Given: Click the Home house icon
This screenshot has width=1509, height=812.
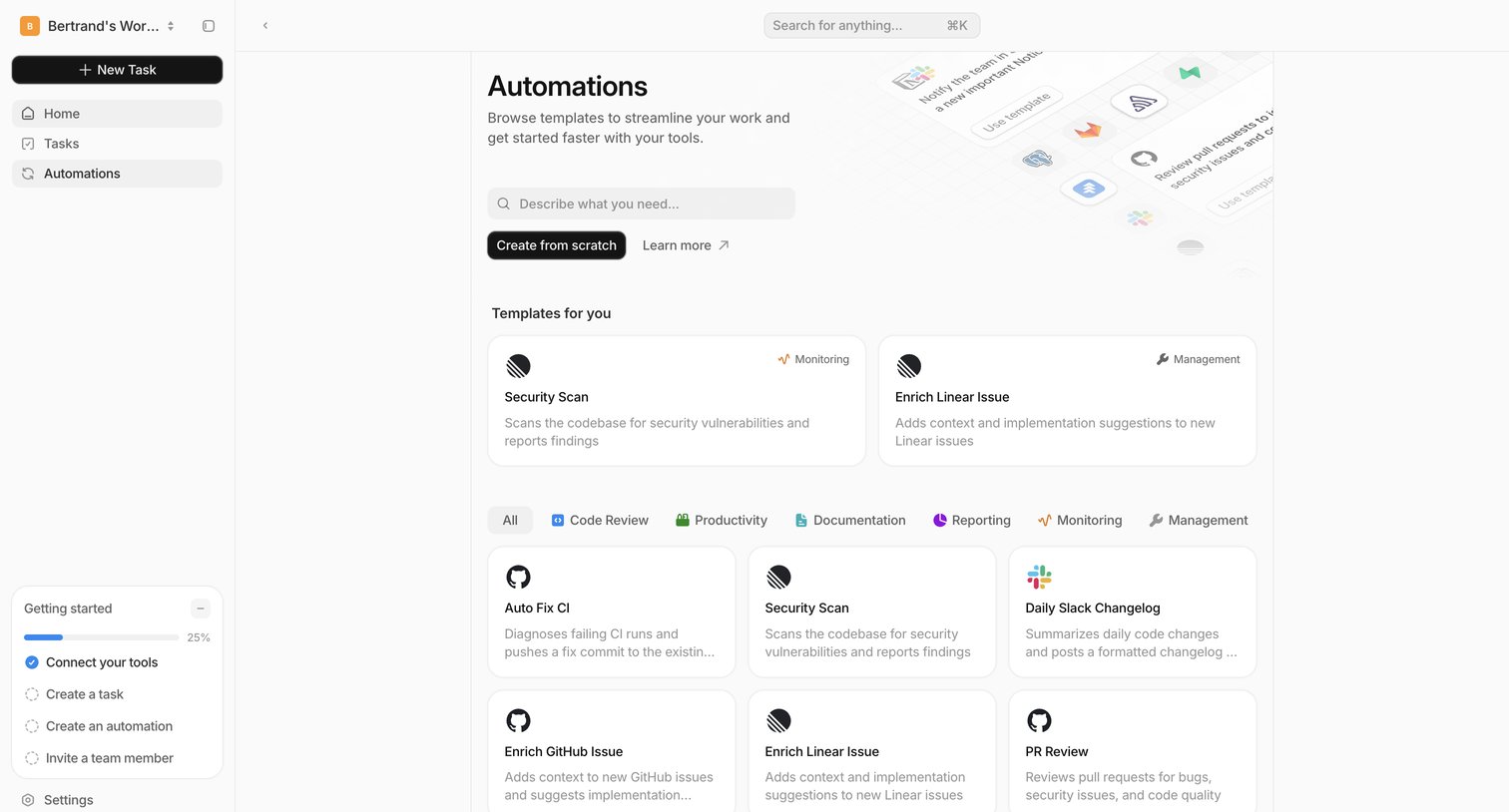Looking at the screenshot, I should click(28, 114).
